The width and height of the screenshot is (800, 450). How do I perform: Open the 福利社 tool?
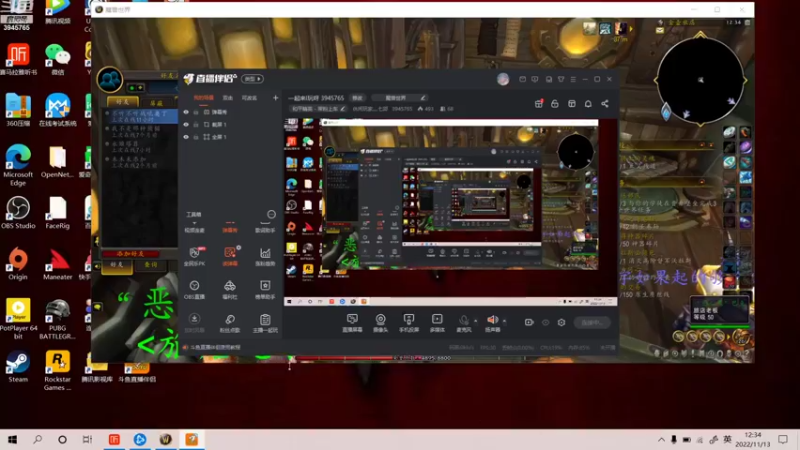[230, 289]
